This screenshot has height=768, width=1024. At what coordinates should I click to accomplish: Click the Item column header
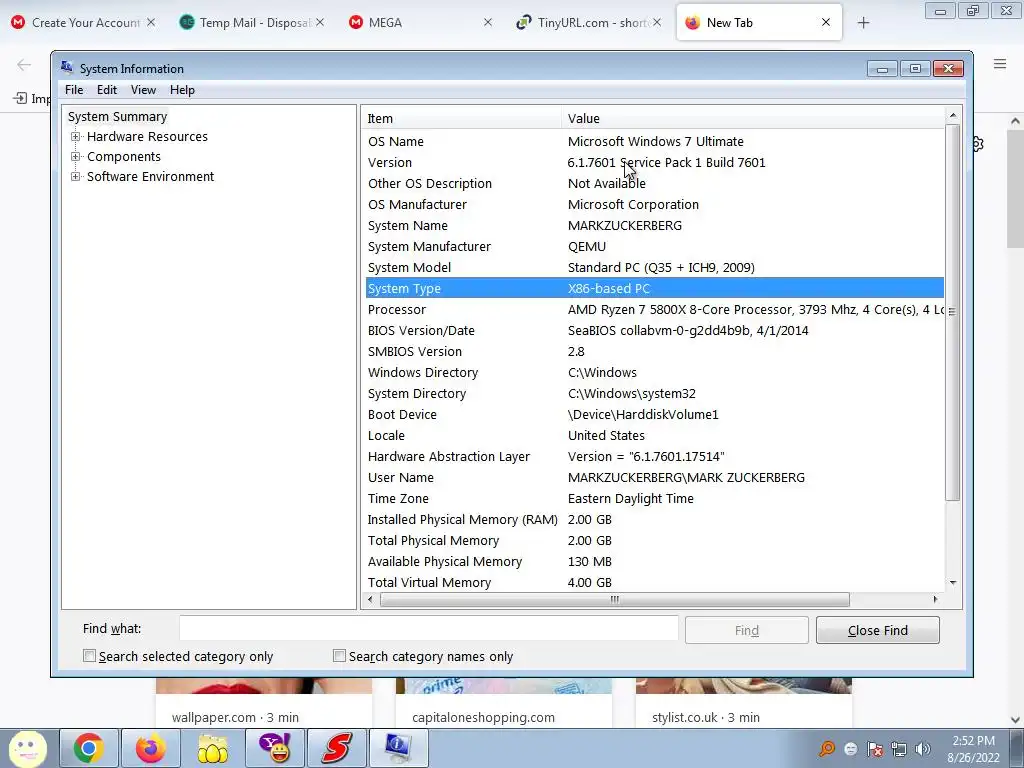[461, 118]
